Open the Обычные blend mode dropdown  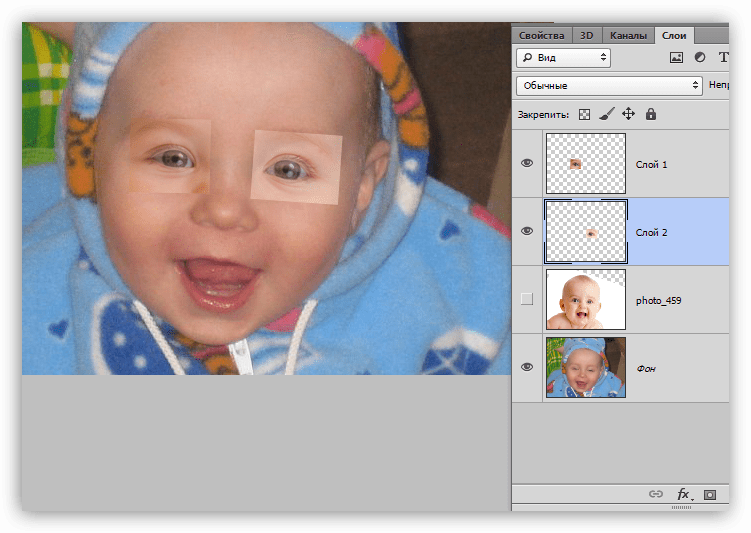pyautogui.click(x=609, y=85)
